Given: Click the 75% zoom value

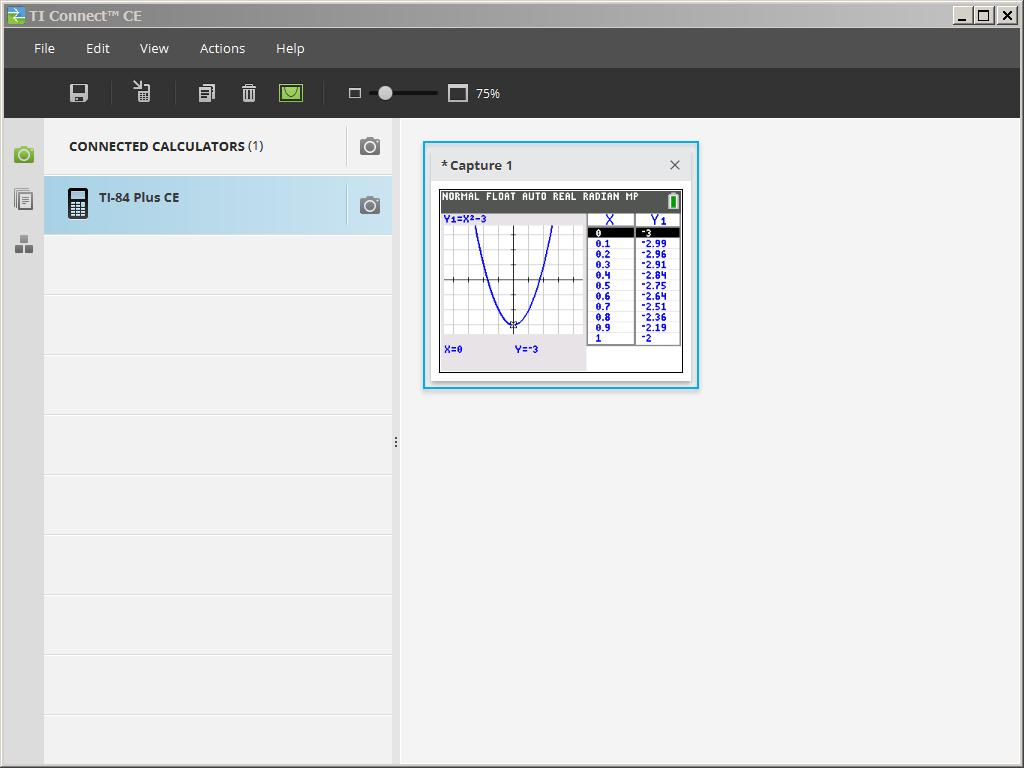Looking at the screenshot, I should point(488,93).
